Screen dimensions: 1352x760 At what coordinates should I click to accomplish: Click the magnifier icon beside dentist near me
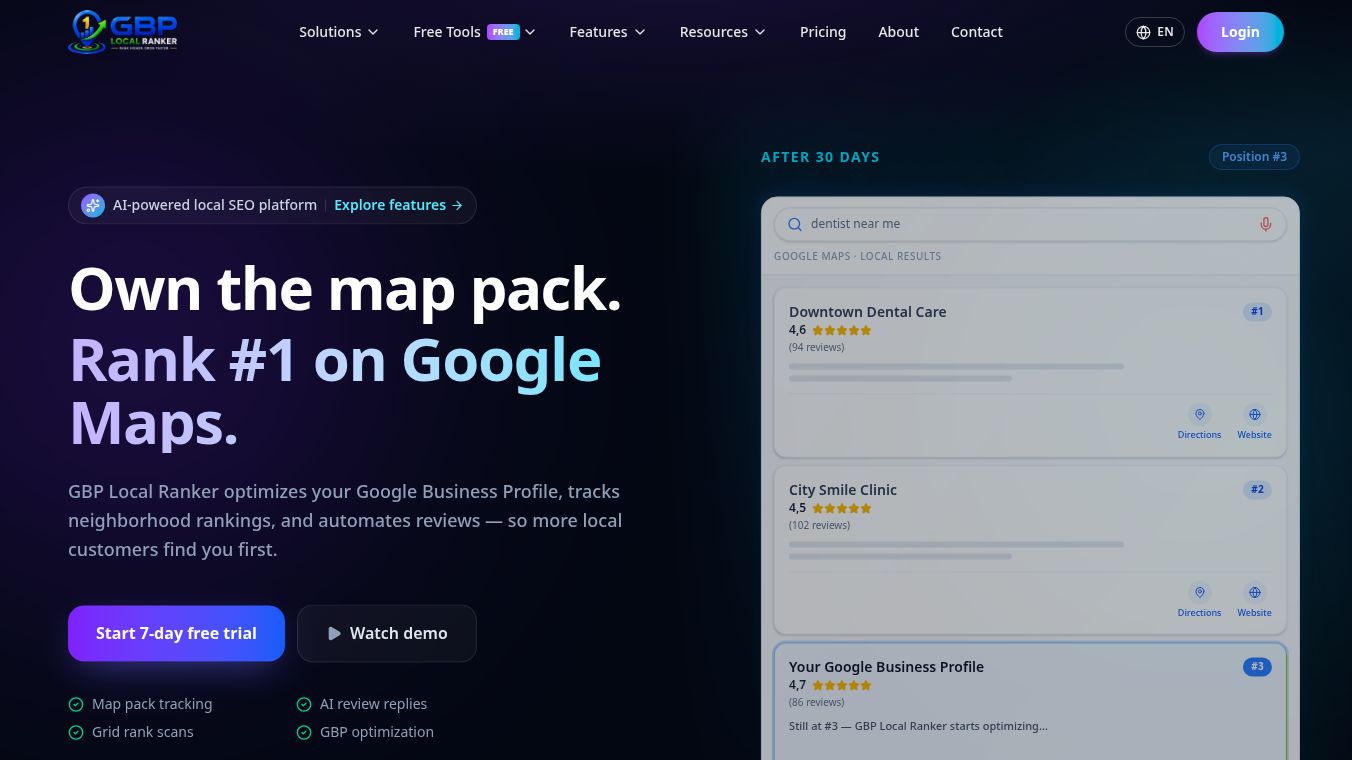click(795, 224)
